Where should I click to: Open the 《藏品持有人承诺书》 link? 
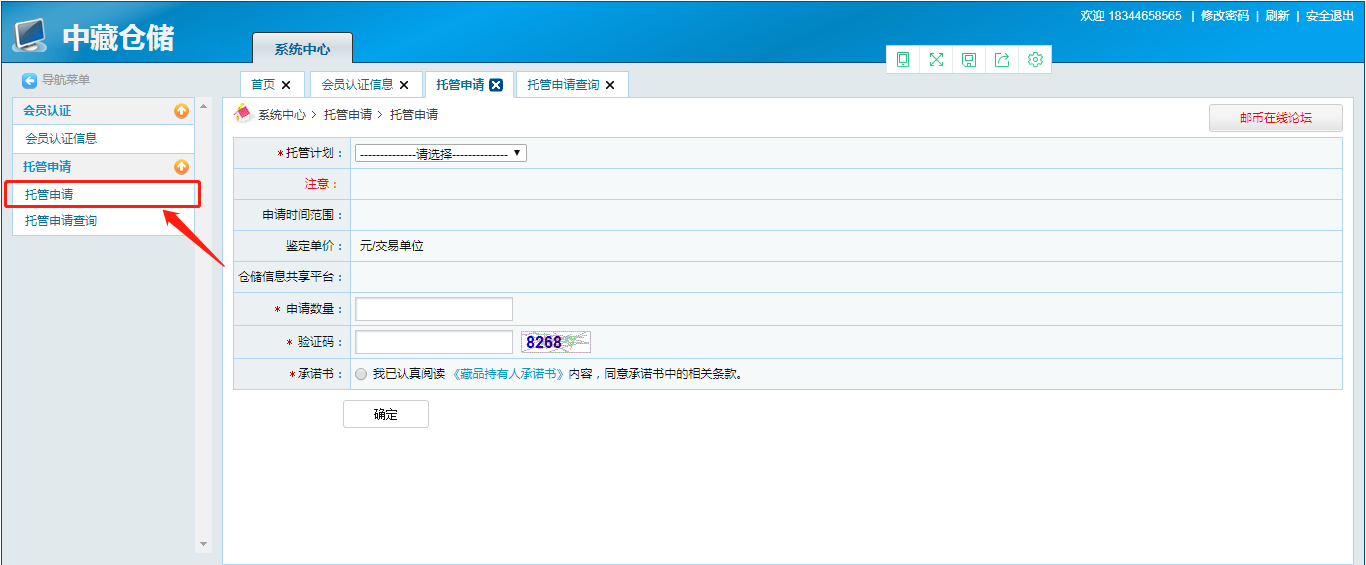pyautogui.click(x=508, y=374)
